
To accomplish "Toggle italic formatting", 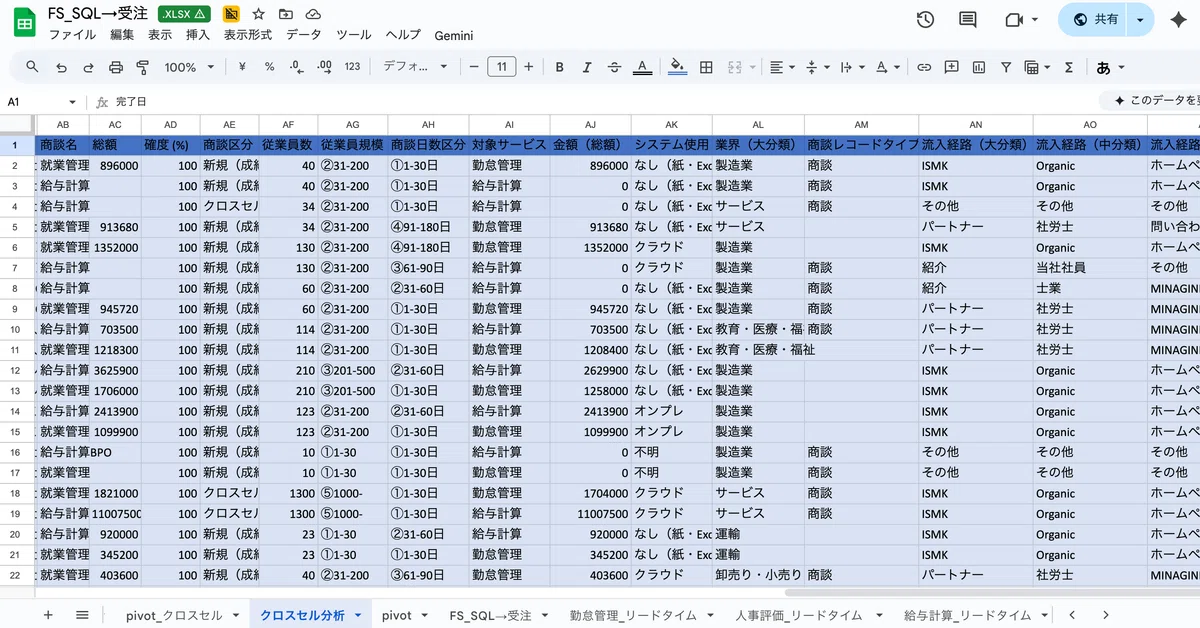I will point(587,67).
